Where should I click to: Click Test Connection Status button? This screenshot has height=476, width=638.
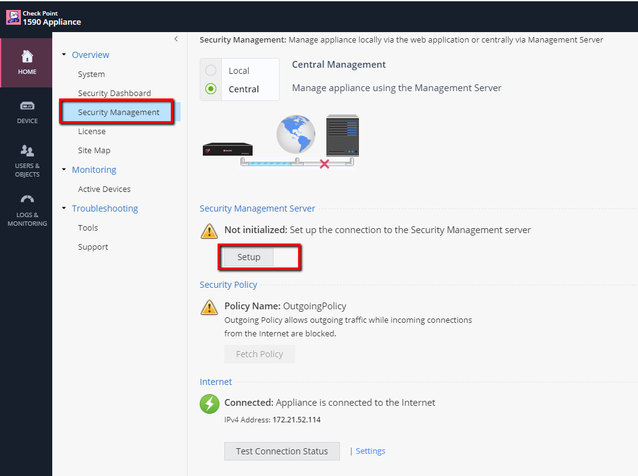[x=281, y=451]
